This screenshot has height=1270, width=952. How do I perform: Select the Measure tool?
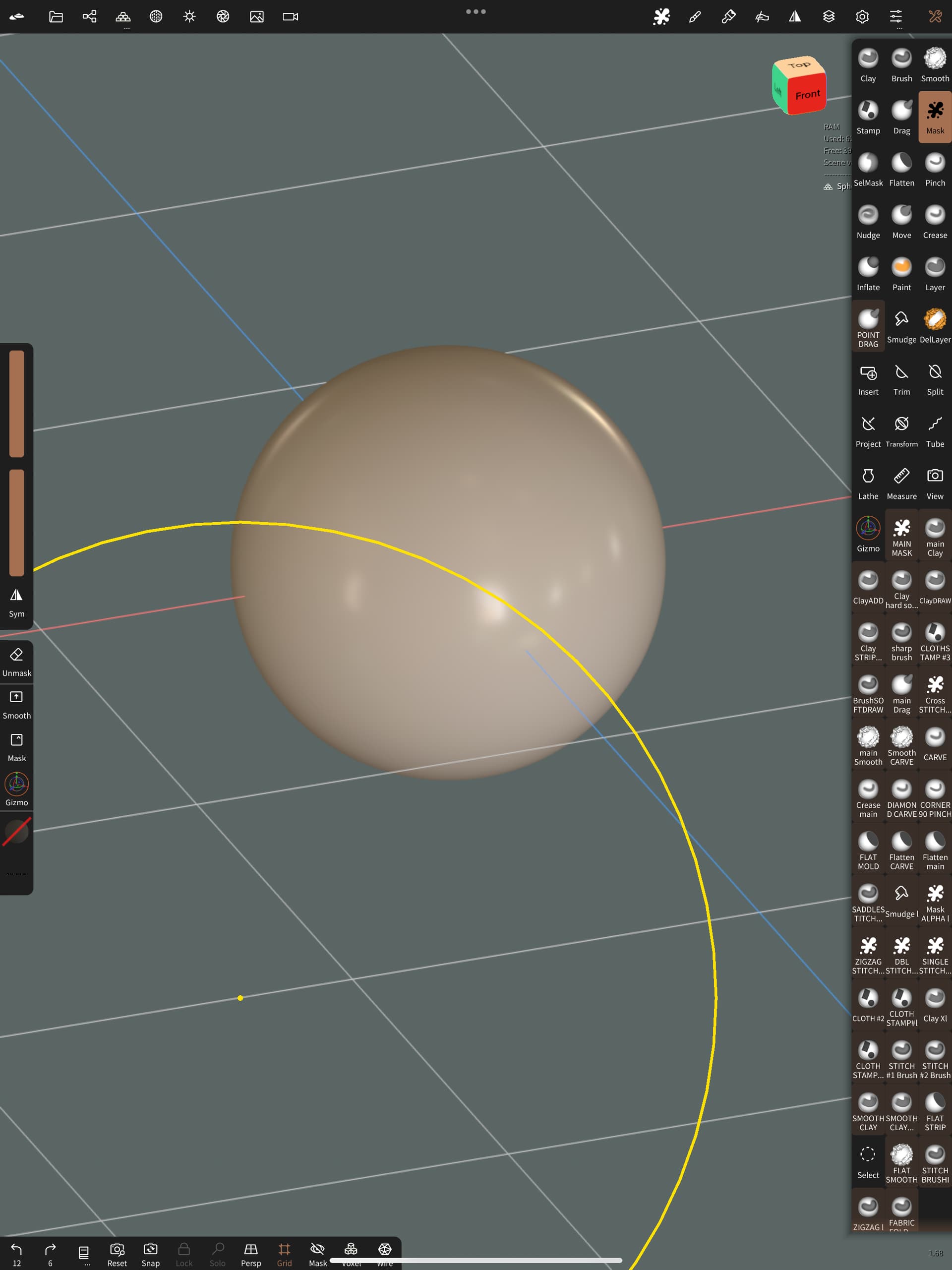(901, 483)
